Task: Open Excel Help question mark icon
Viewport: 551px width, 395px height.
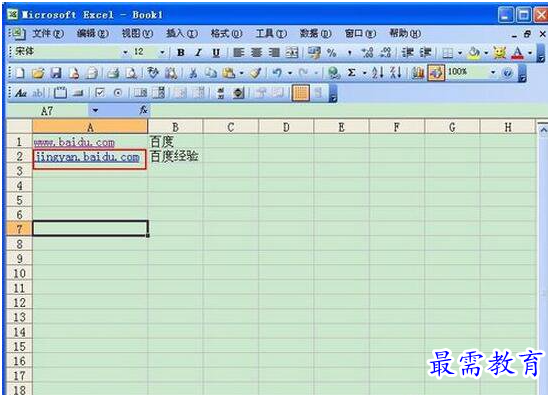Action: [x=507, y=73]
